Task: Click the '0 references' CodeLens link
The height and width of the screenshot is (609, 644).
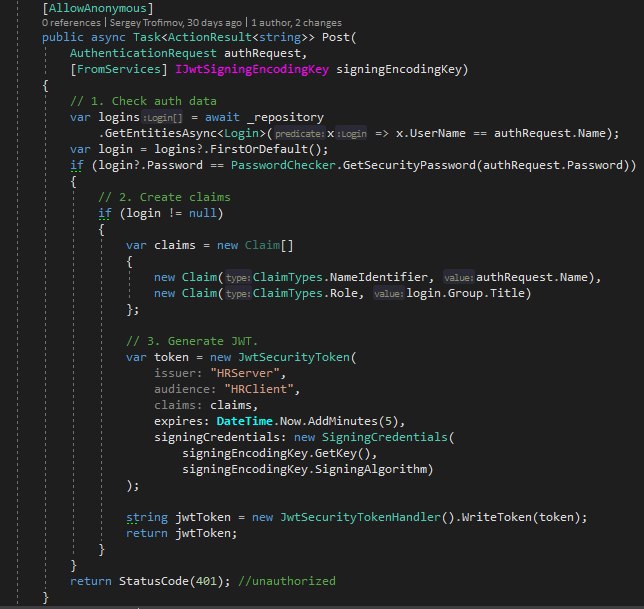Action: [71, 23]
